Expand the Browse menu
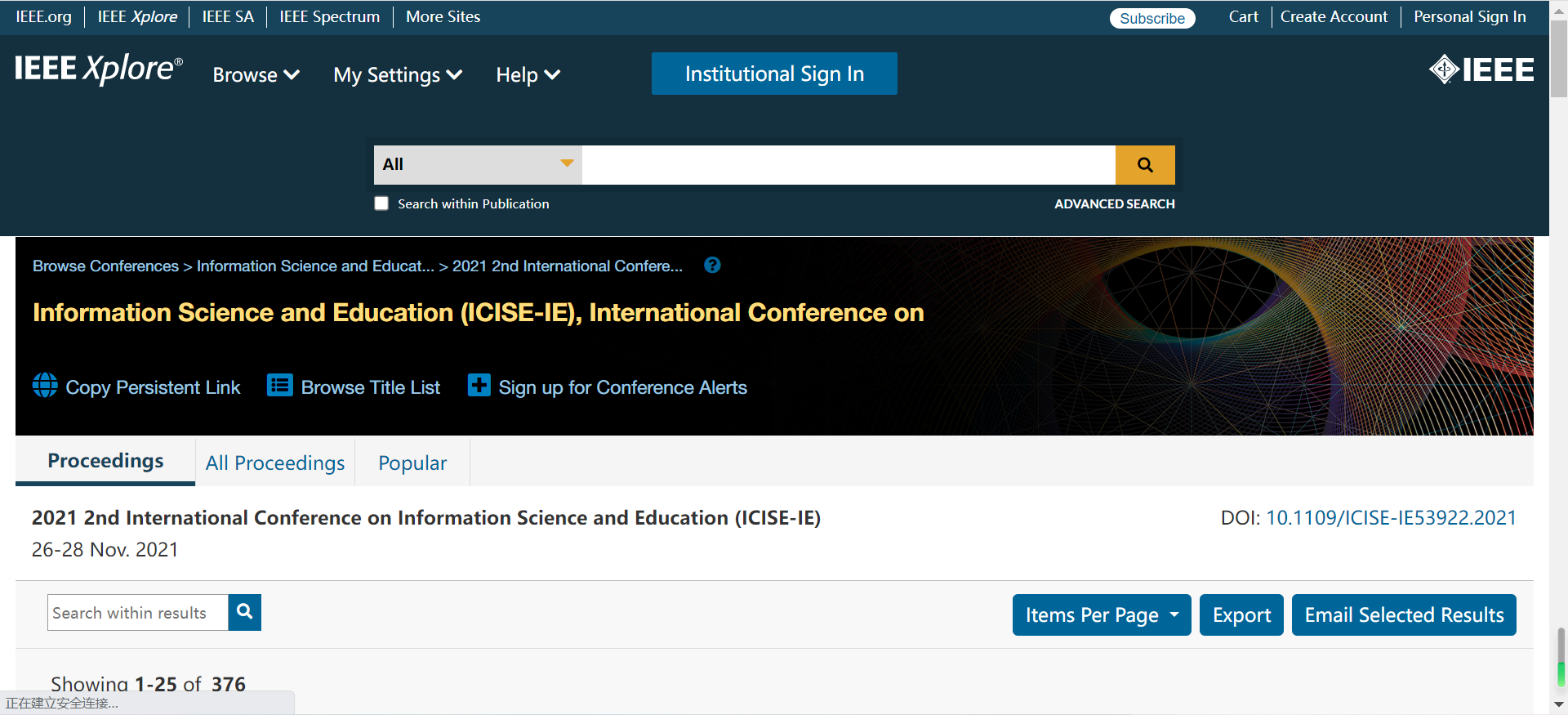 [x=256, y=75]
